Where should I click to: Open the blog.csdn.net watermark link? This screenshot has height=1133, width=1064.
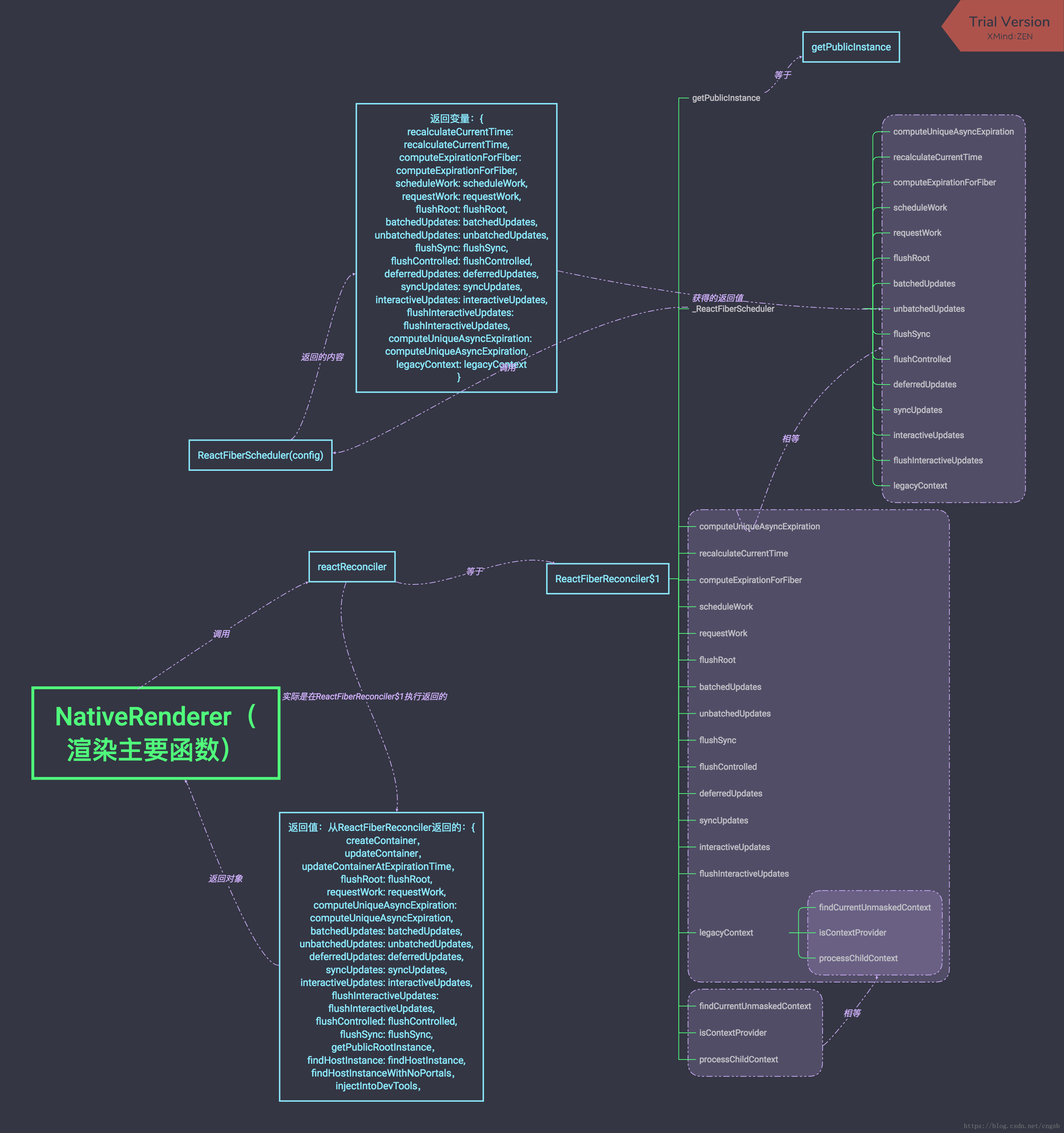pos(1011,1126)
